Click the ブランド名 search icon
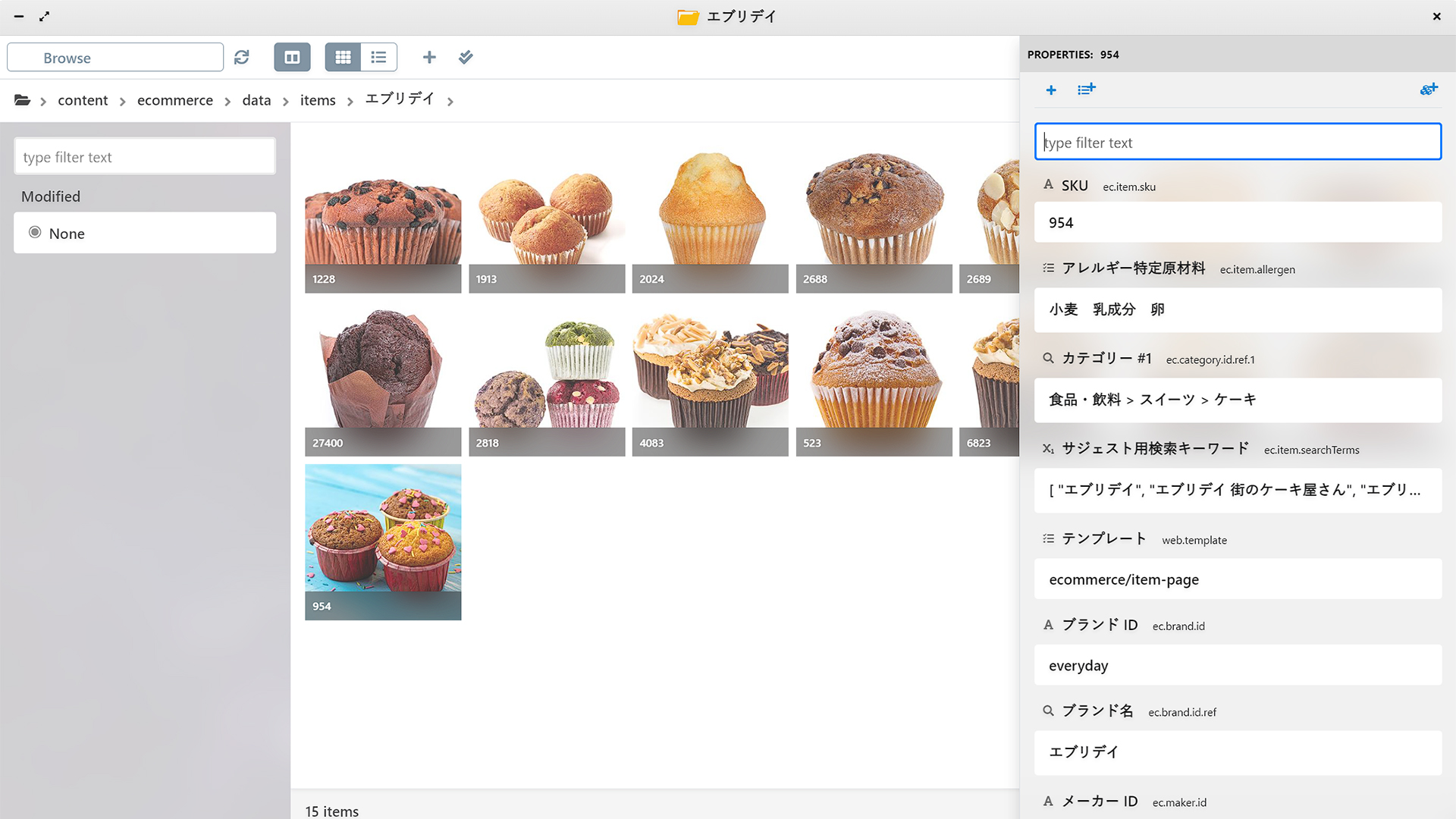The image size is (1456, 819). click(x=1048, y=711)
